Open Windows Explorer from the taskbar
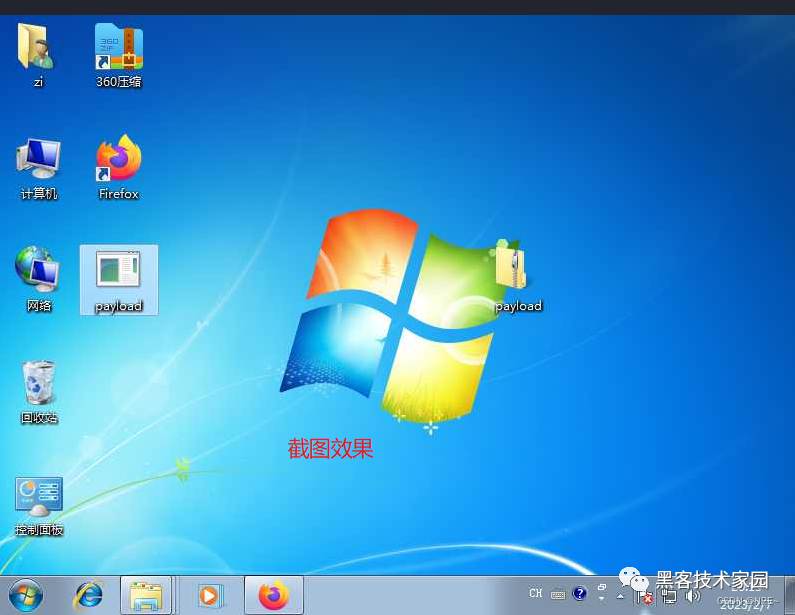 [146, 595]
